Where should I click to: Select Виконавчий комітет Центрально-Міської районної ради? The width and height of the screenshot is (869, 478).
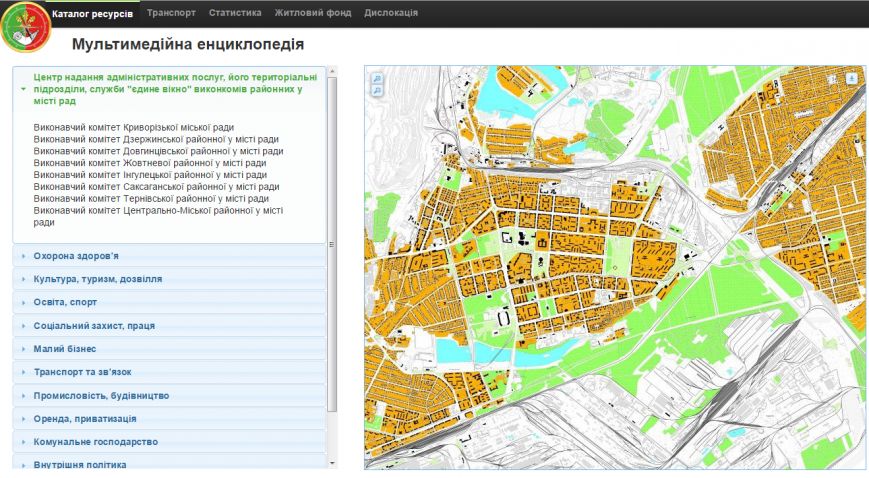pos(158,216)
